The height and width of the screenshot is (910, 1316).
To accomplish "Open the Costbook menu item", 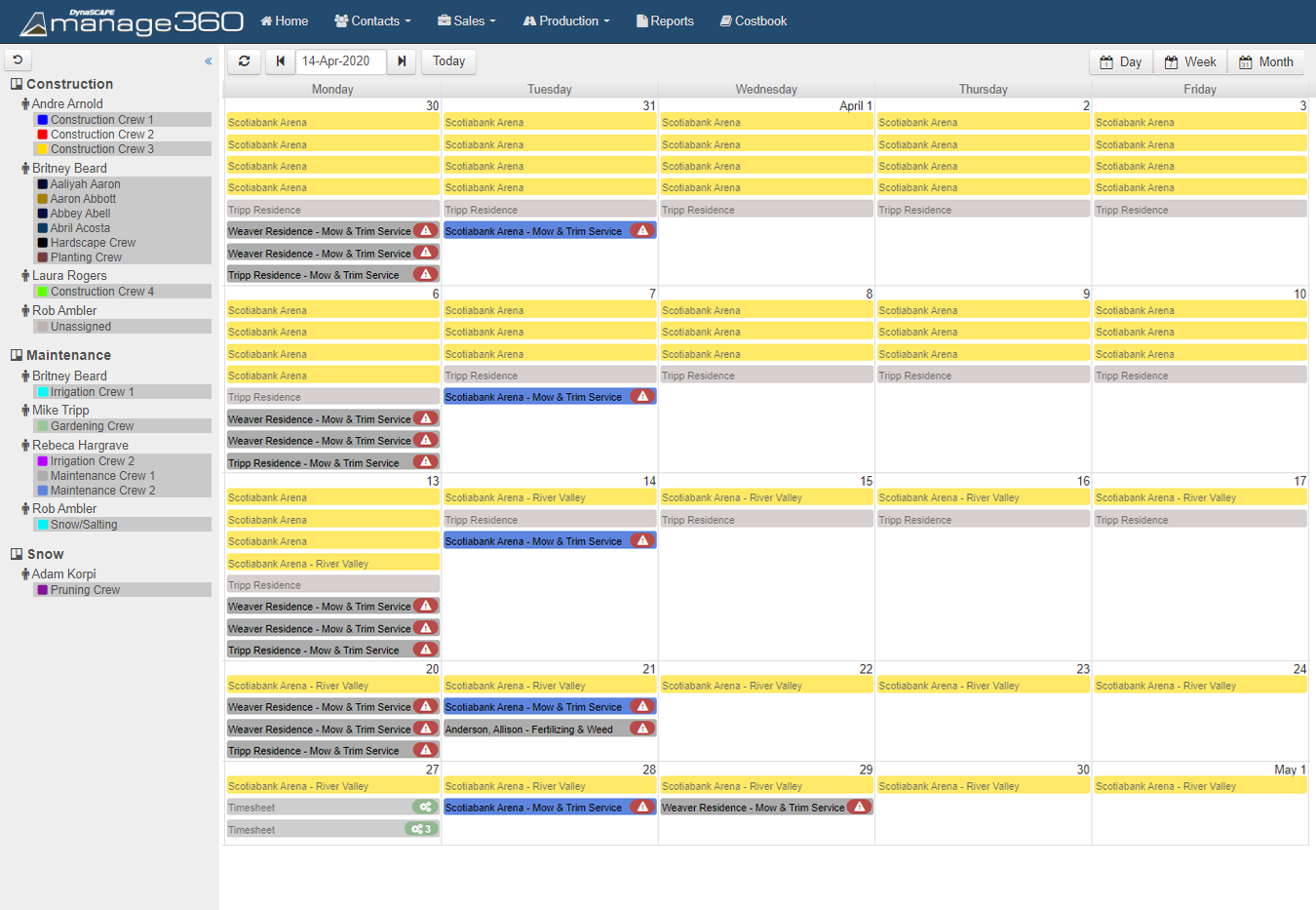I will pos(754,20).
